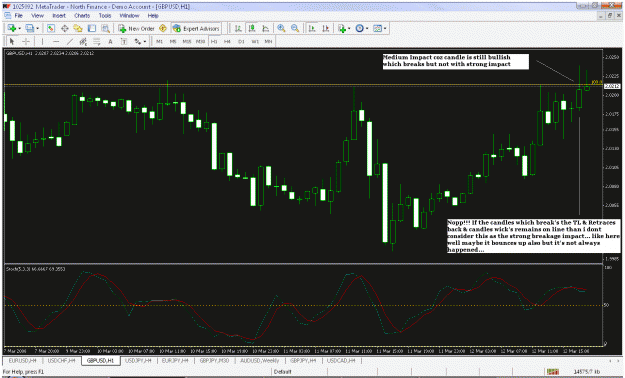Switch to AUDUSD,Weekly chart tab
The width and height of the screenshot is (625, 378).
click(x=259, y=360)
